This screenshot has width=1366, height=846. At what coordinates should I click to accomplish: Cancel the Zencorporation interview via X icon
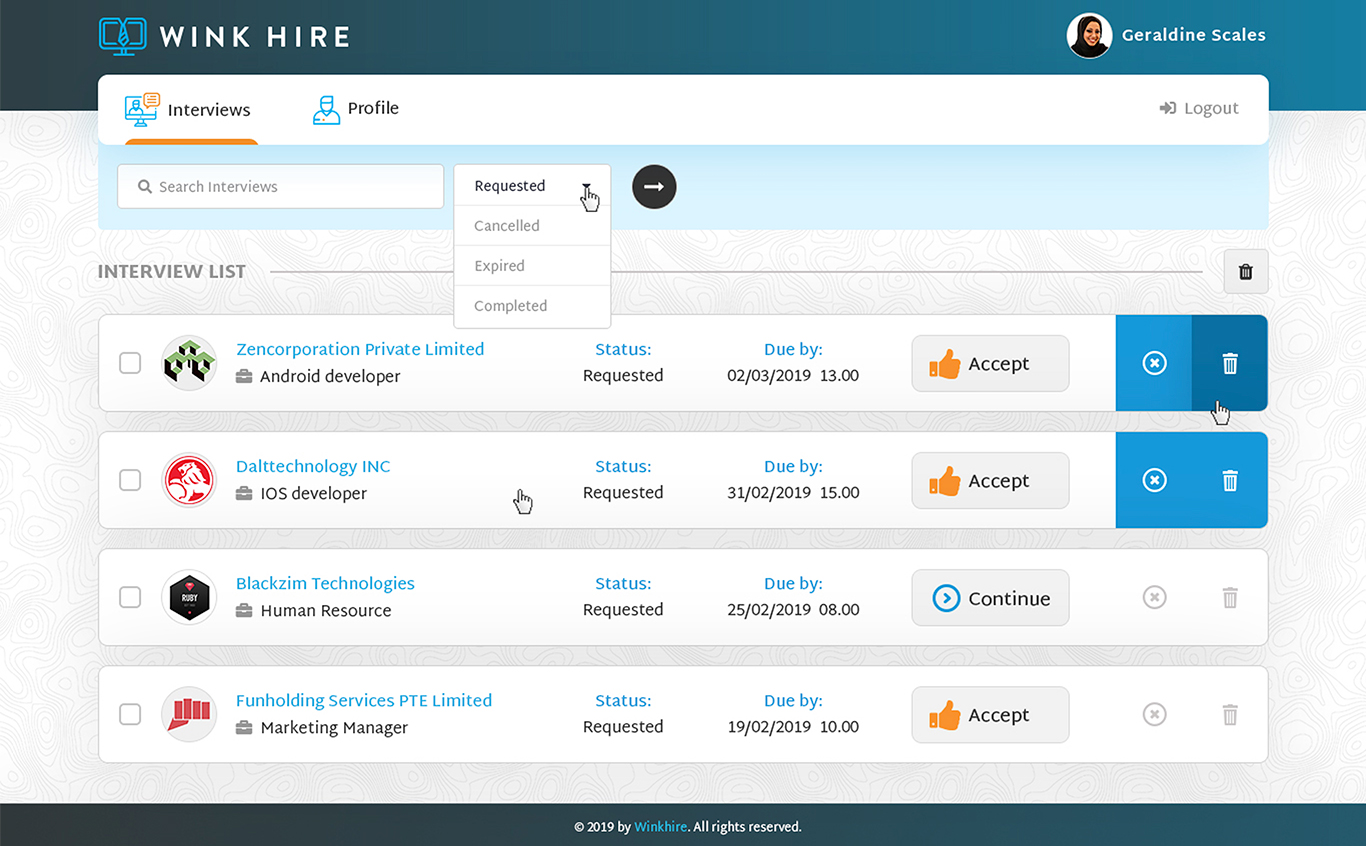[x=1154, y=364]
